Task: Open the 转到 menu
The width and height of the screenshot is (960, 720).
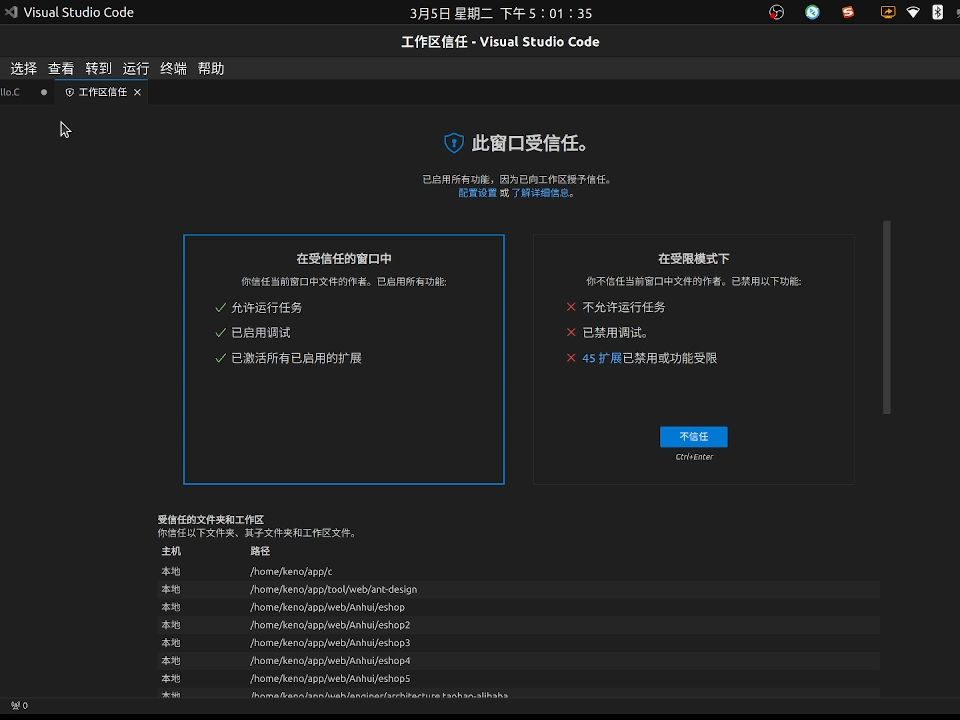Action: click(x=98, y=68)
